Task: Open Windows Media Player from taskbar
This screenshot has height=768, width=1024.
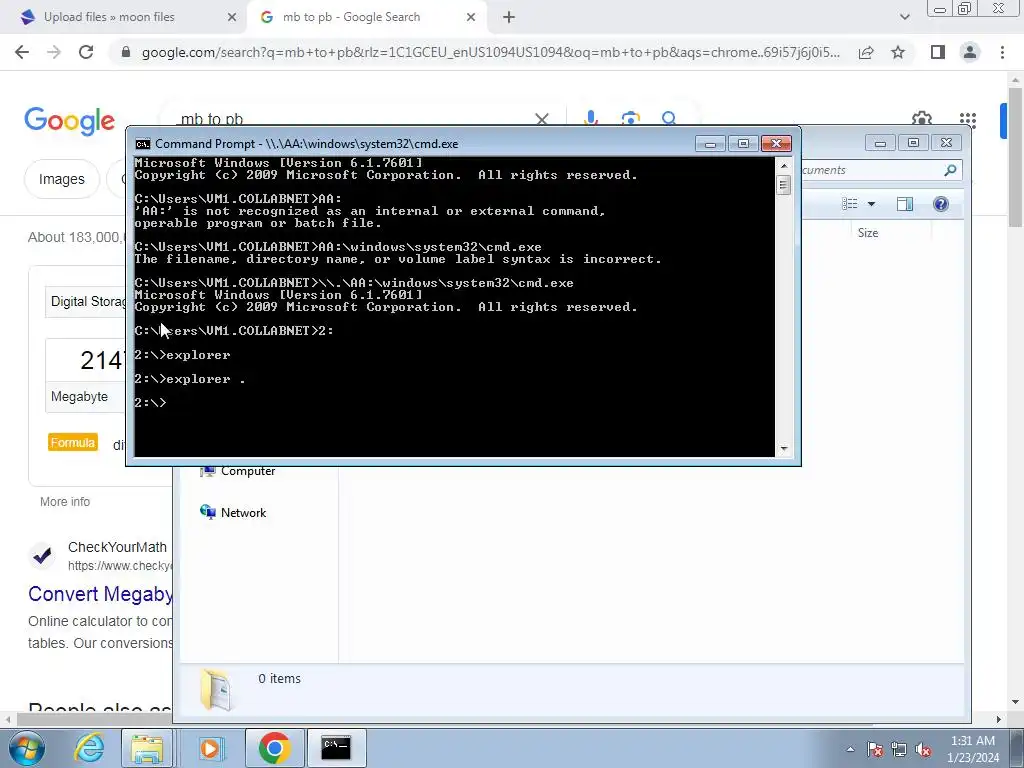Action: pos(210,748)
